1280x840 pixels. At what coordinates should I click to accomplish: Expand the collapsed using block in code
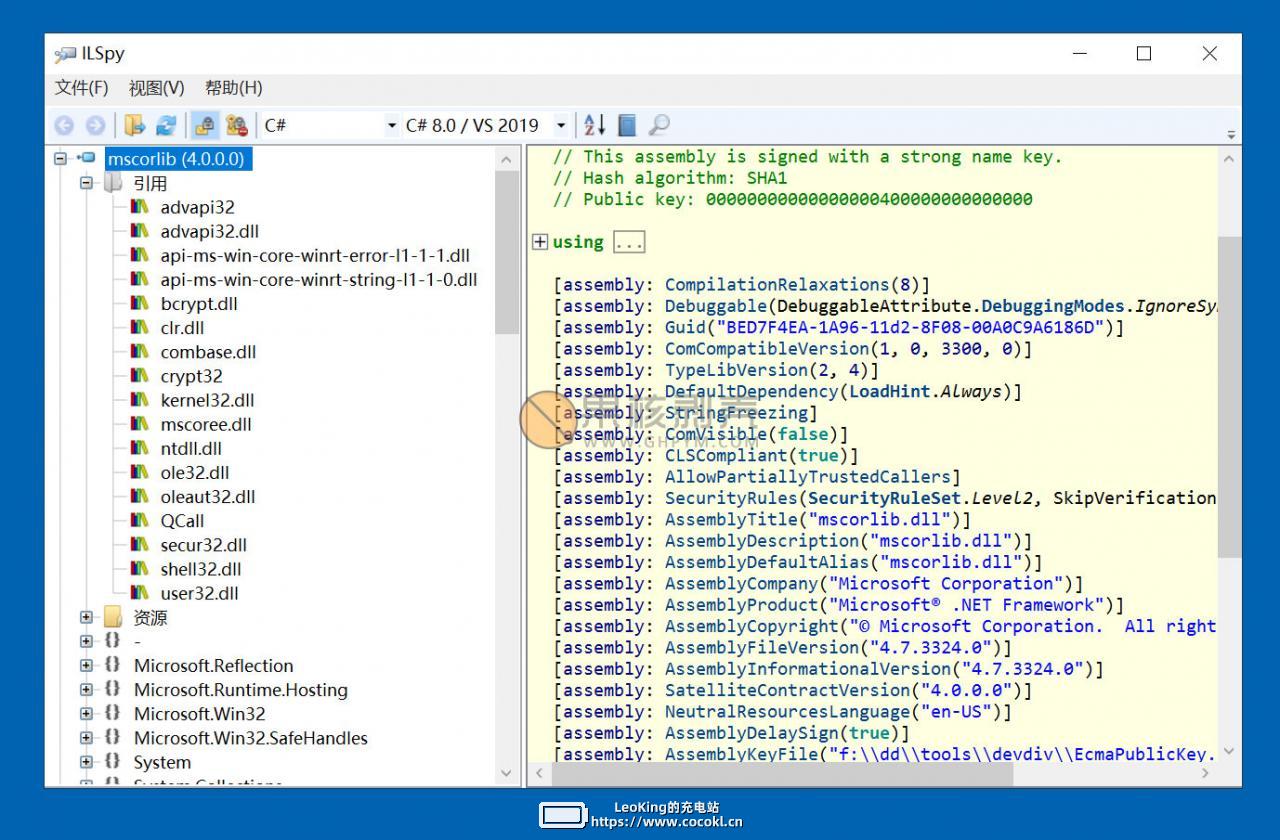coord(540,241)
